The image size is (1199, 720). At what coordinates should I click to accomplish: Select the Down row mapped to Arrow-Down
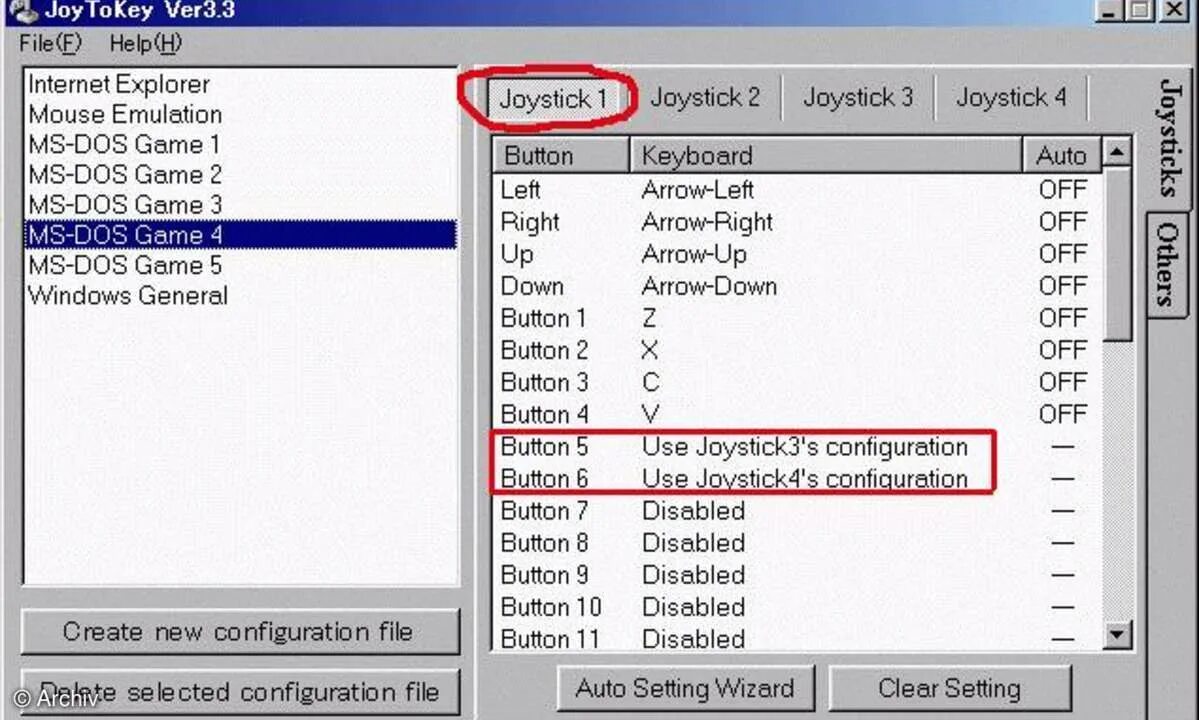[797, 286]
